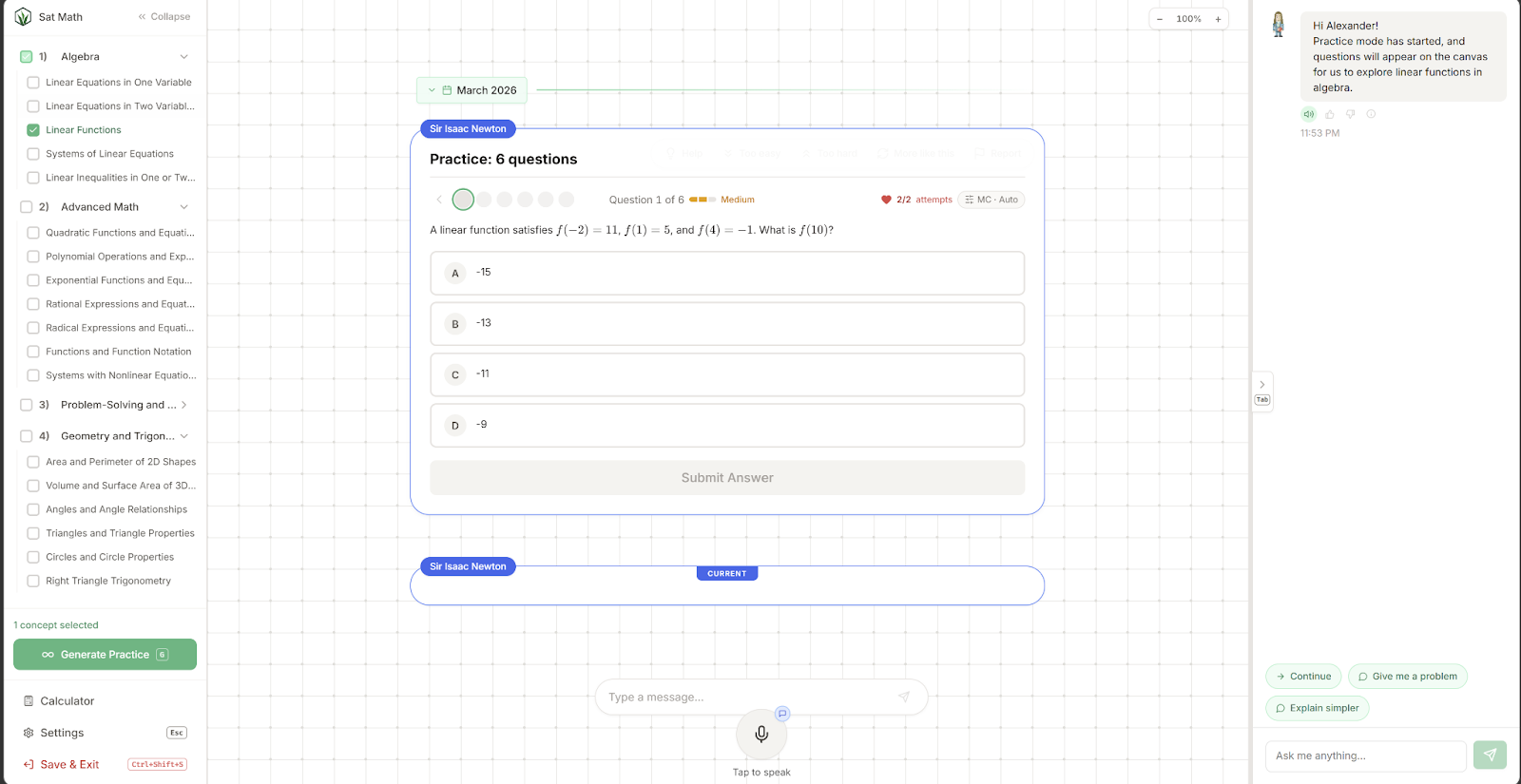Select answer option letter A
The height and width of the screenshot is (784, 1521).
[x=455, y=274]
